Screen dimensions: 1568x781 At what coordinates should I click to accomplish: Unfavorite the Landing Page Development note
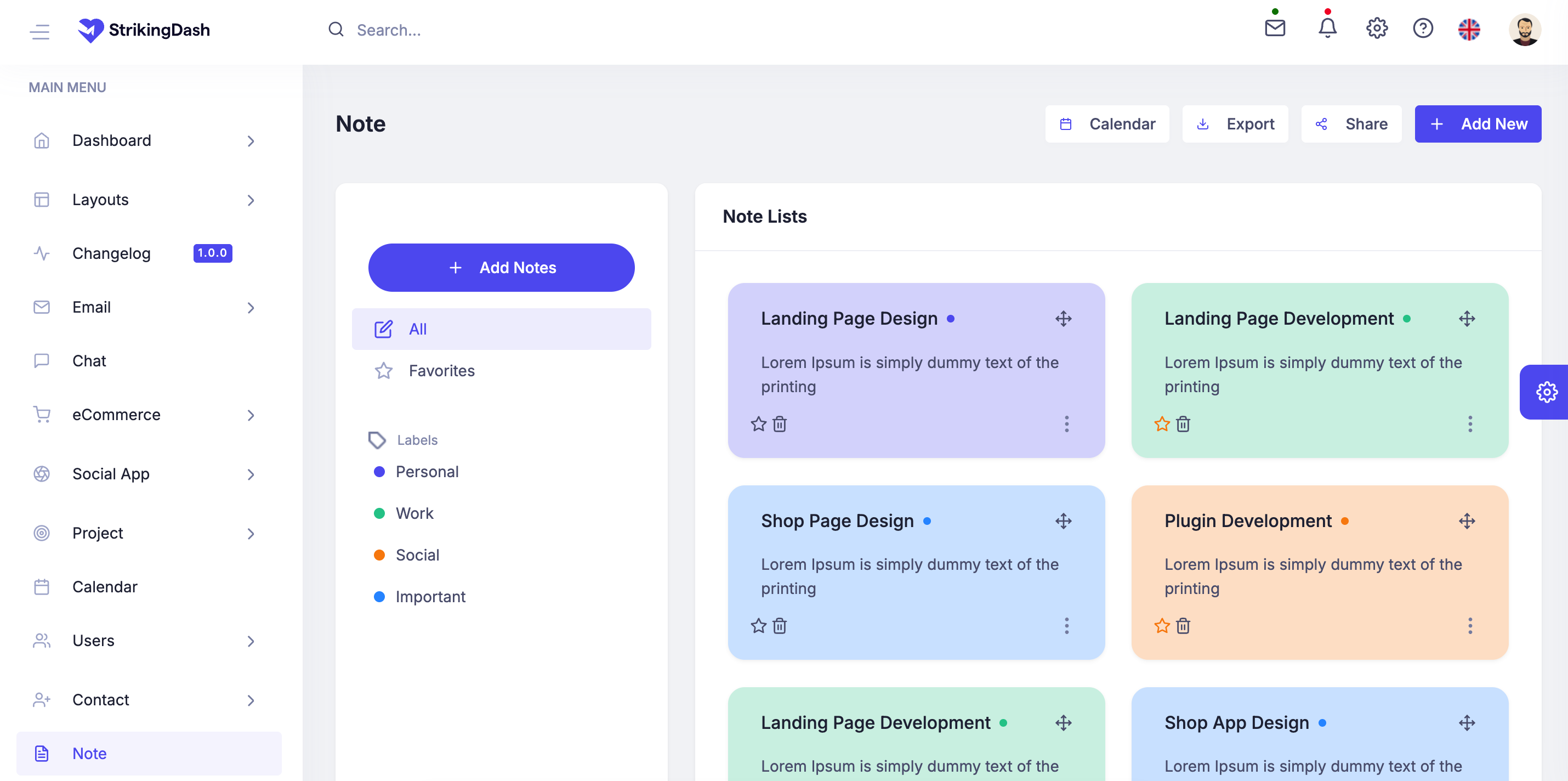(x=1162, y=425)
